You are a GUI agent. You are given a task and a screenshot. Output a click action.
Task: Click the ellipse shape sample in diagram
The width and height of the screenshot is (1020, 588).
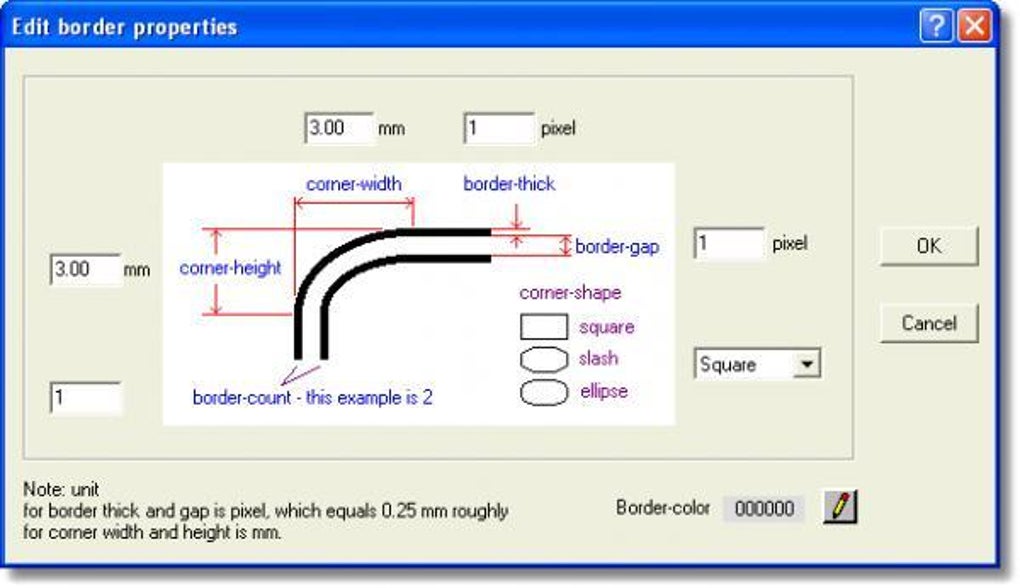point(544,391)
